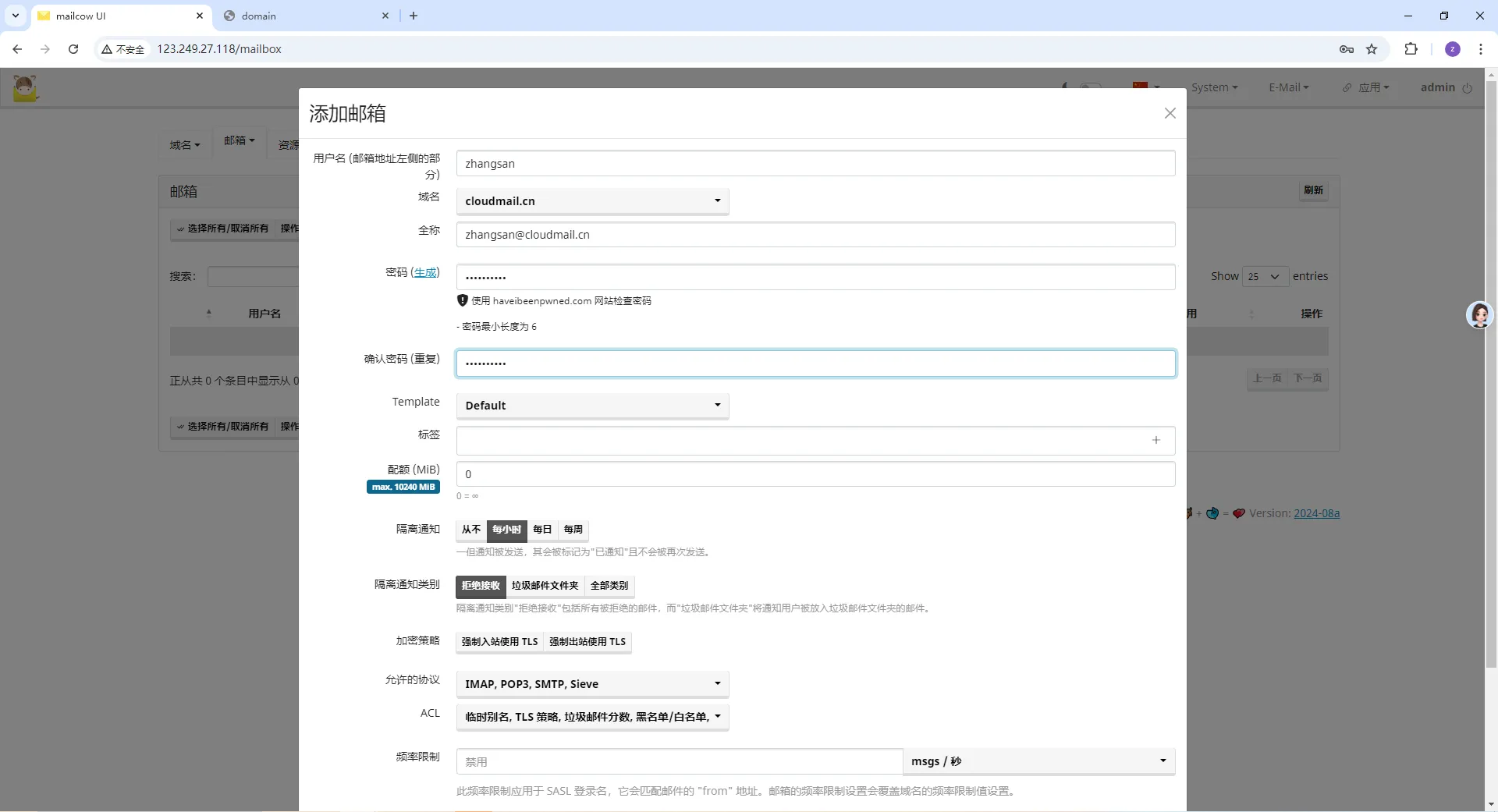Set quarantine notification to 从不
The width and height of the screenshot is (1498, 812).
pyautogui.click(x=471, y=530)
